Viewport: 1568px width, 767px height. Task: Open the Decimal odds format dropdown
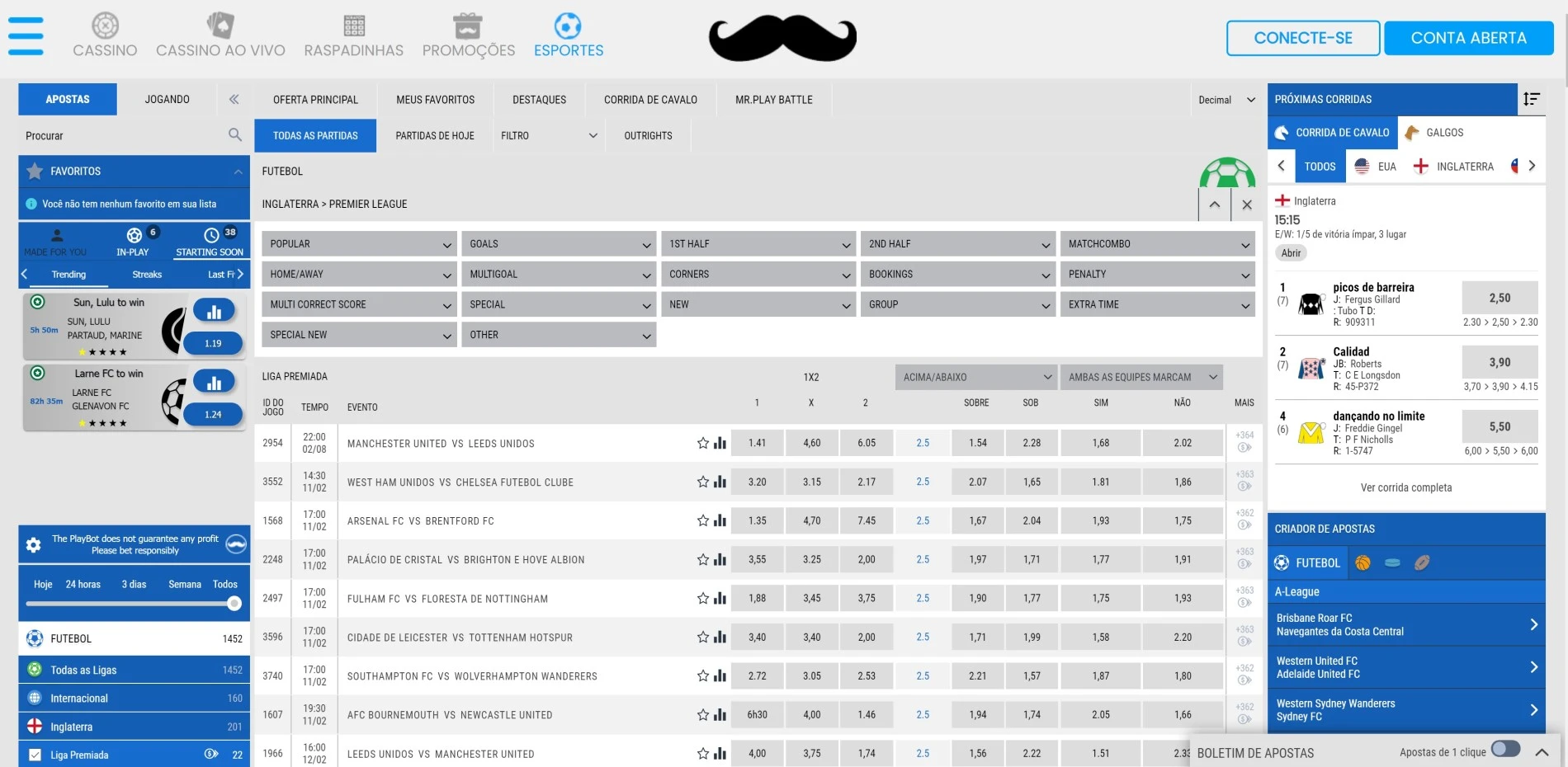pos(1226,100)
